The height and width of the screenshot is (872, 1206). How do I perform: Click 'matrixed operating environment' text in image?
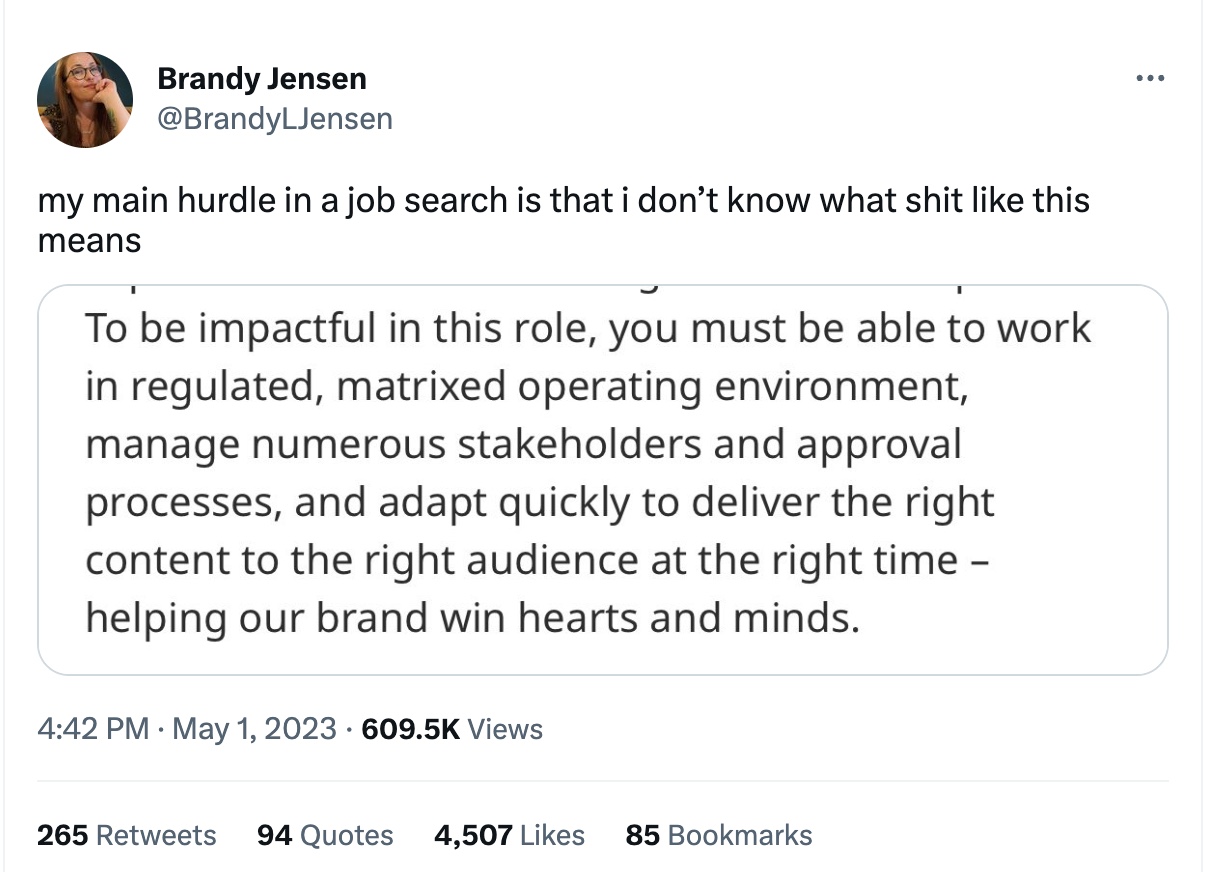click(x=652, y=386)
